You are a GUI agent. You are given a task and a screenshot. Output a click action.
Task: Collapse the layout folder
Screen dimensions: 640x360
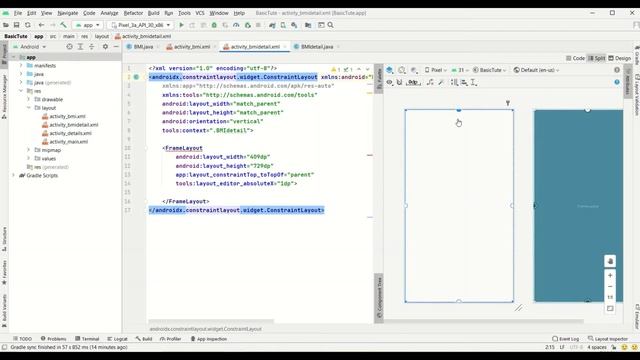click(x=29, y=108)
